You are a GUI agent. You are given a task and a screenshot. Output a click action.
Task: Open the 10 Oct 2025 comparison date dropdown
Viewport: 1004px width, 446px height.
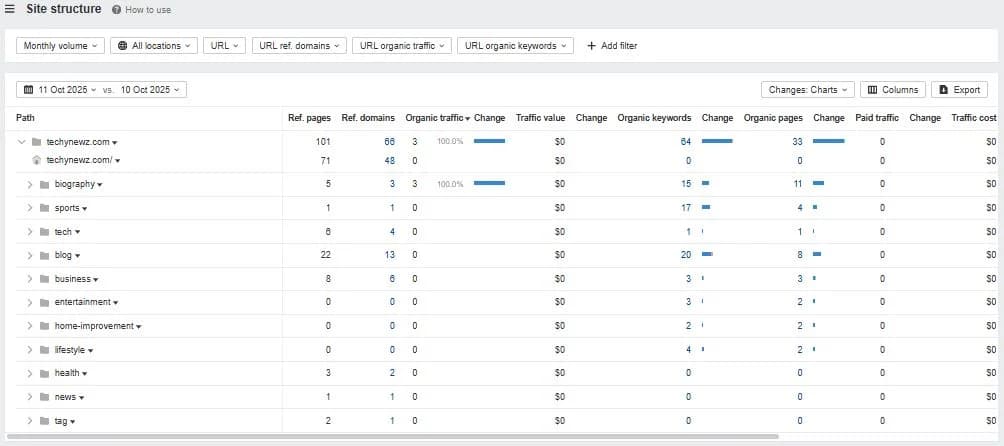[x=150, y=90]
